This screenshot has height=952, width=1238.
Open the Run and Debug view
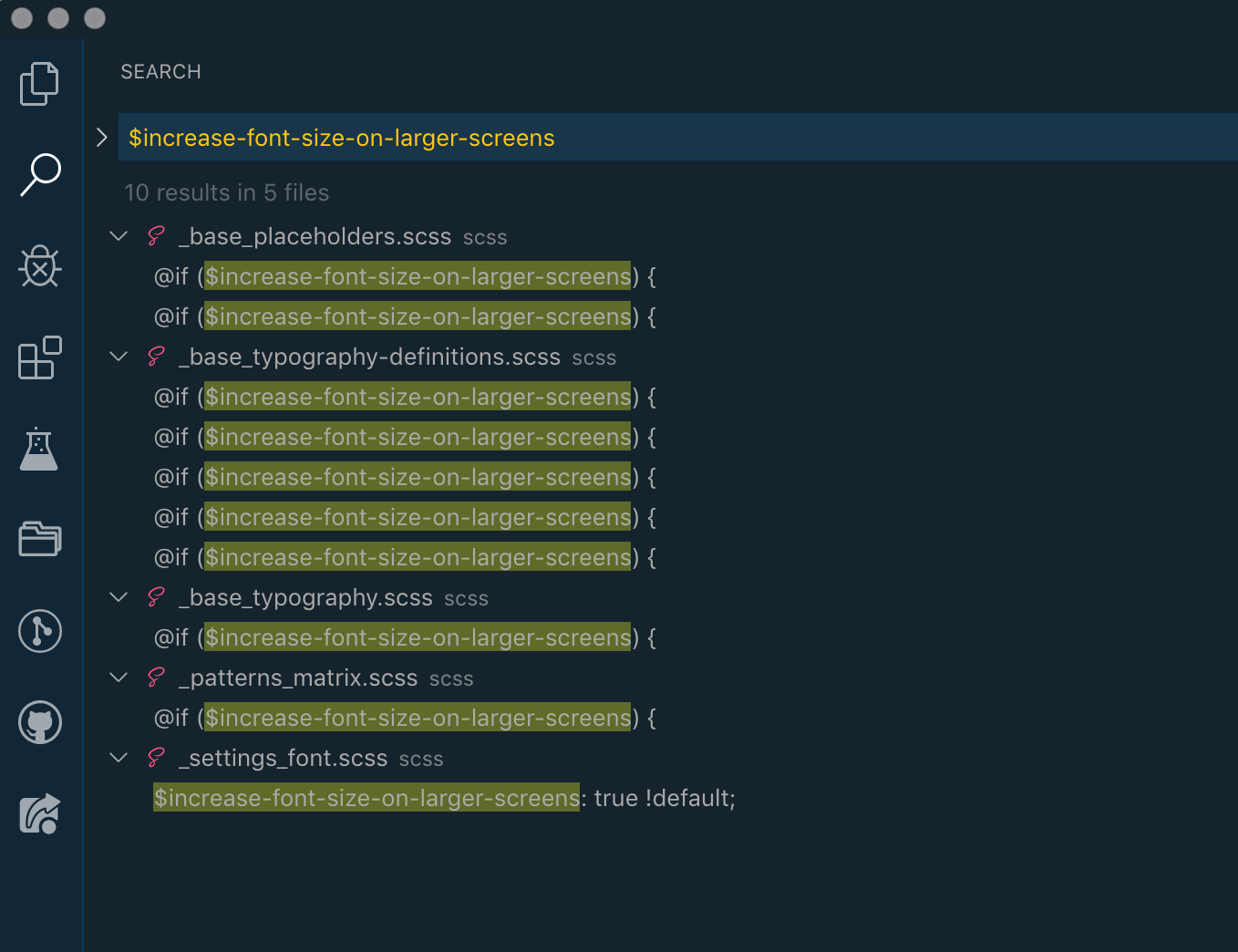pyautogui.click(x=39, y=266)
